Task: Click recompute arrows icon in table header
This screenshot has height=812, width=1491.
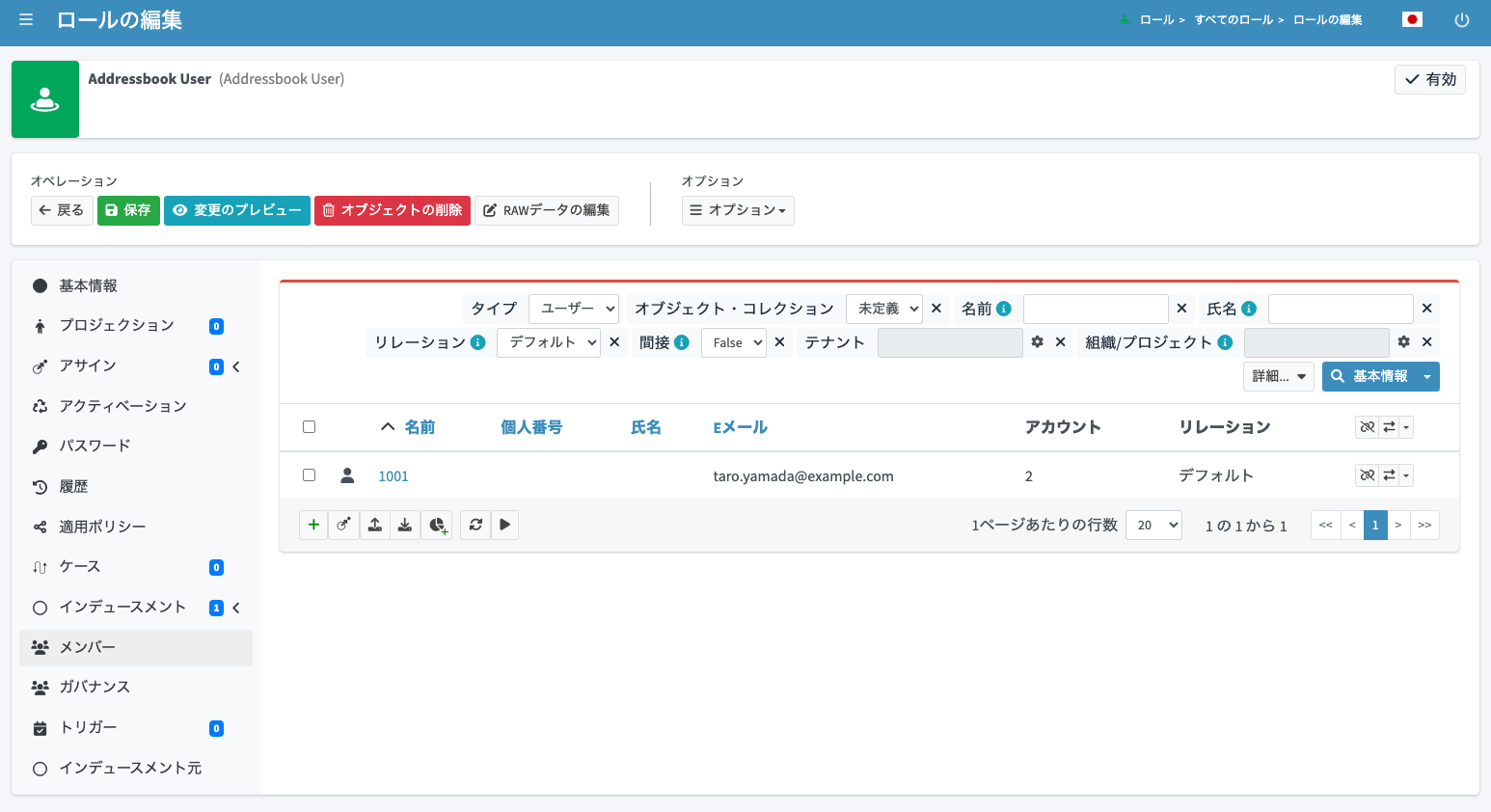Action: point(1389,427)
